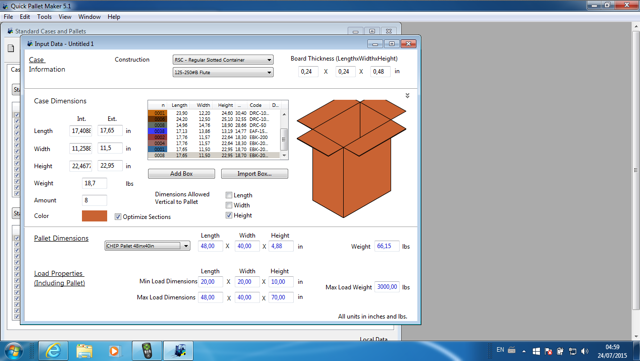The width and height of the screenshot is (640, 361).
Task: Open the Window menu
Action: 89,17
